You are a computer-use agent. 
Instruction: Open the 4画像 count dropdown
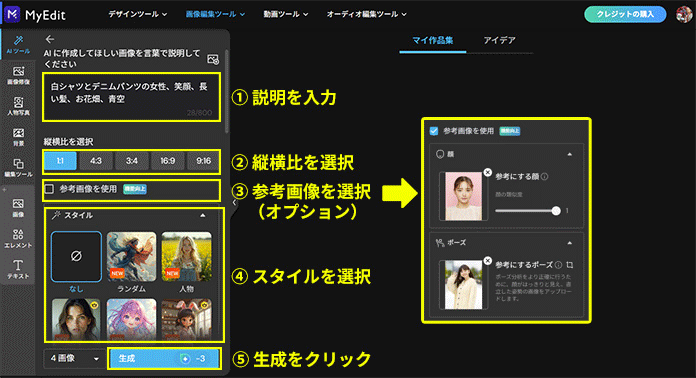coord(74,358)
